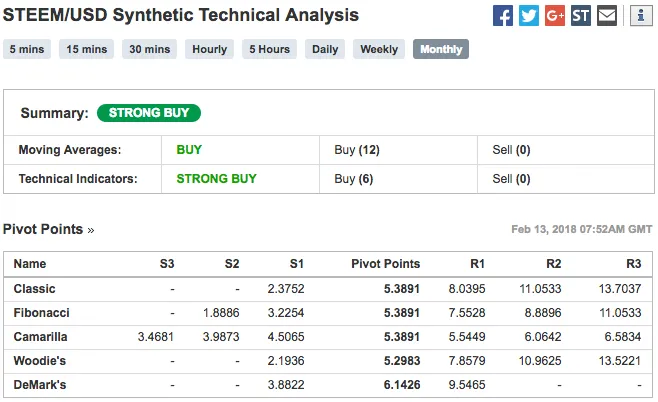Click Fibonacci S1 value 3.2254
658x402 pixels.
286,313
